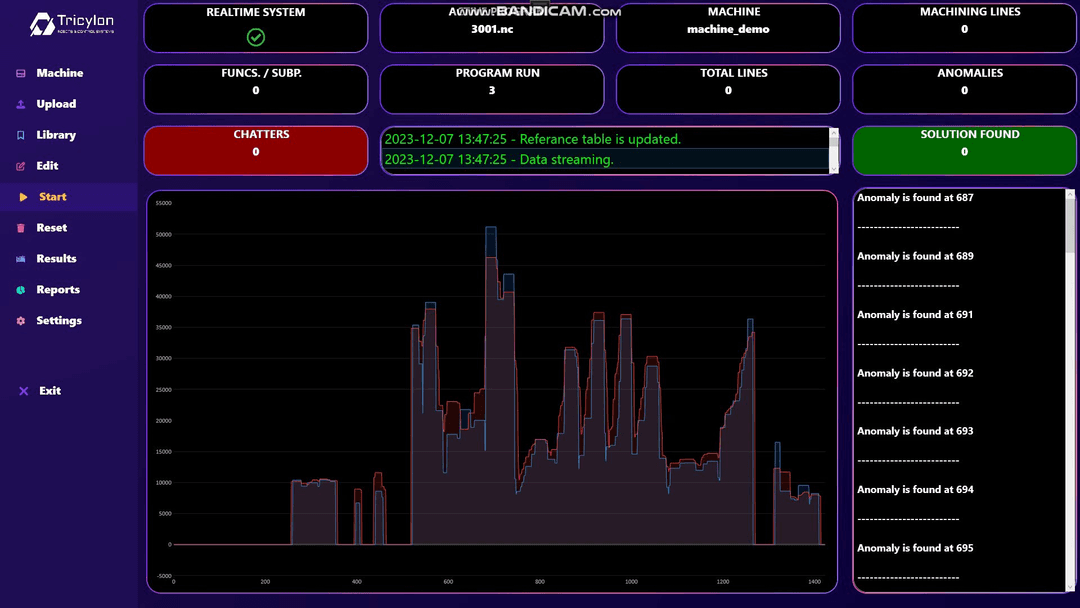Click the Tricylon logo
The width and height of the screenshot is (1080, 608).
point(70,25)
